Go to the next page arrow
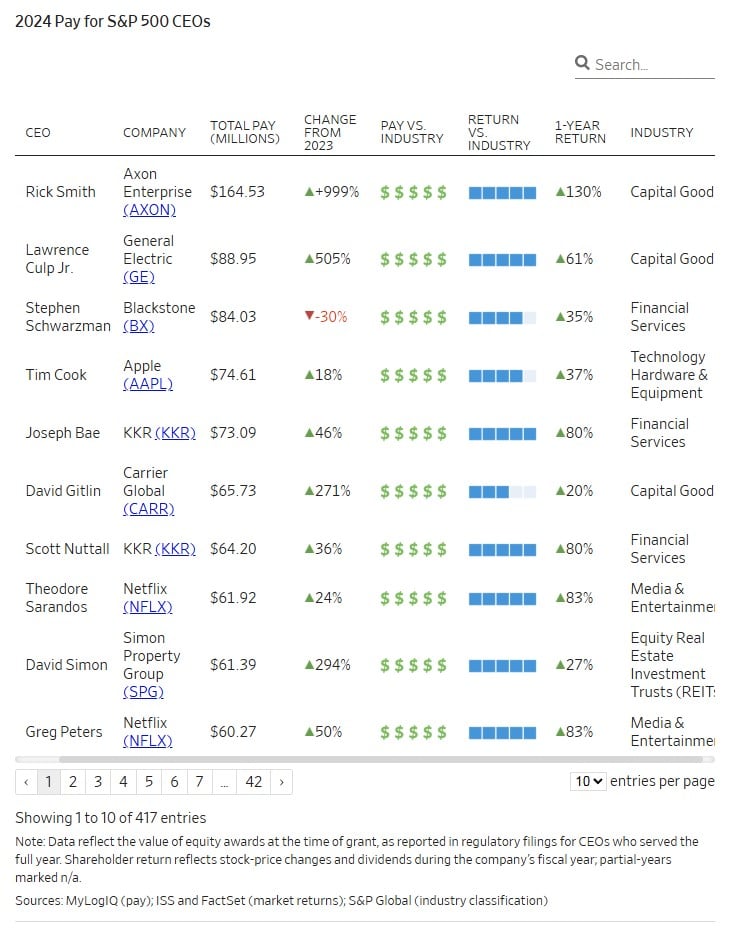 pyautogui.click(x=282, y=782)
